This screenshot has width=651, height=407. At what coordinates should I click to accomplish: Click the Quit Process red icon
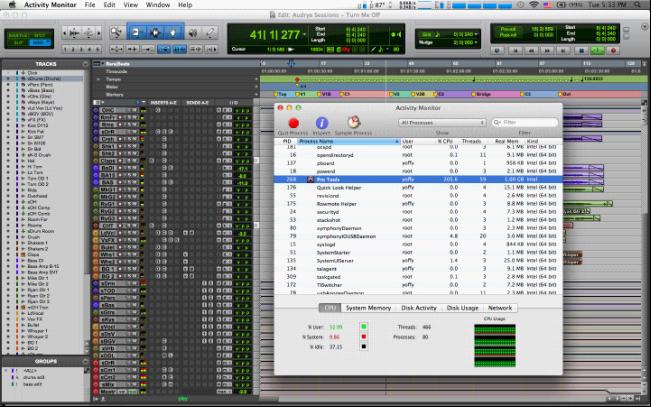294,123
